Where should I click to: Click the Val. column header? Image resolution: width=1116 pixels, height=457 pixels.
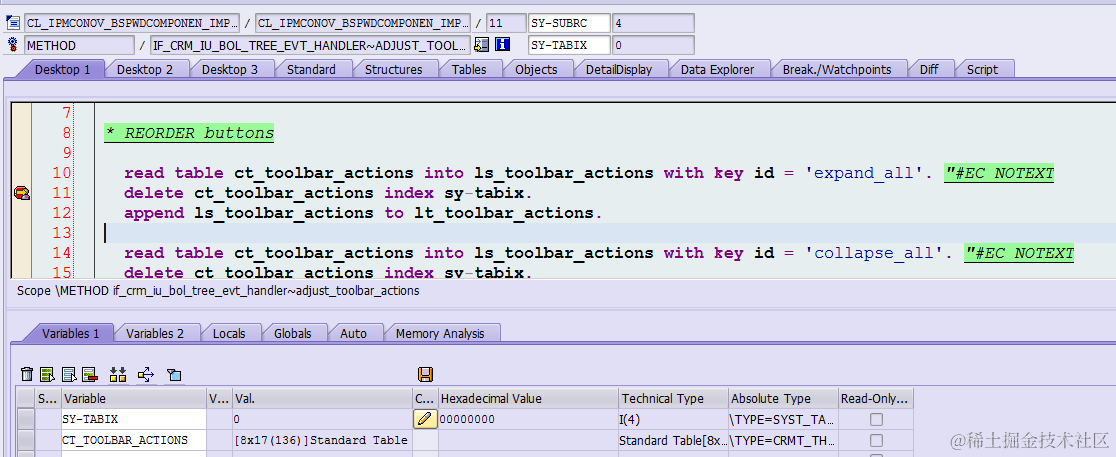[x=322, y=399]
